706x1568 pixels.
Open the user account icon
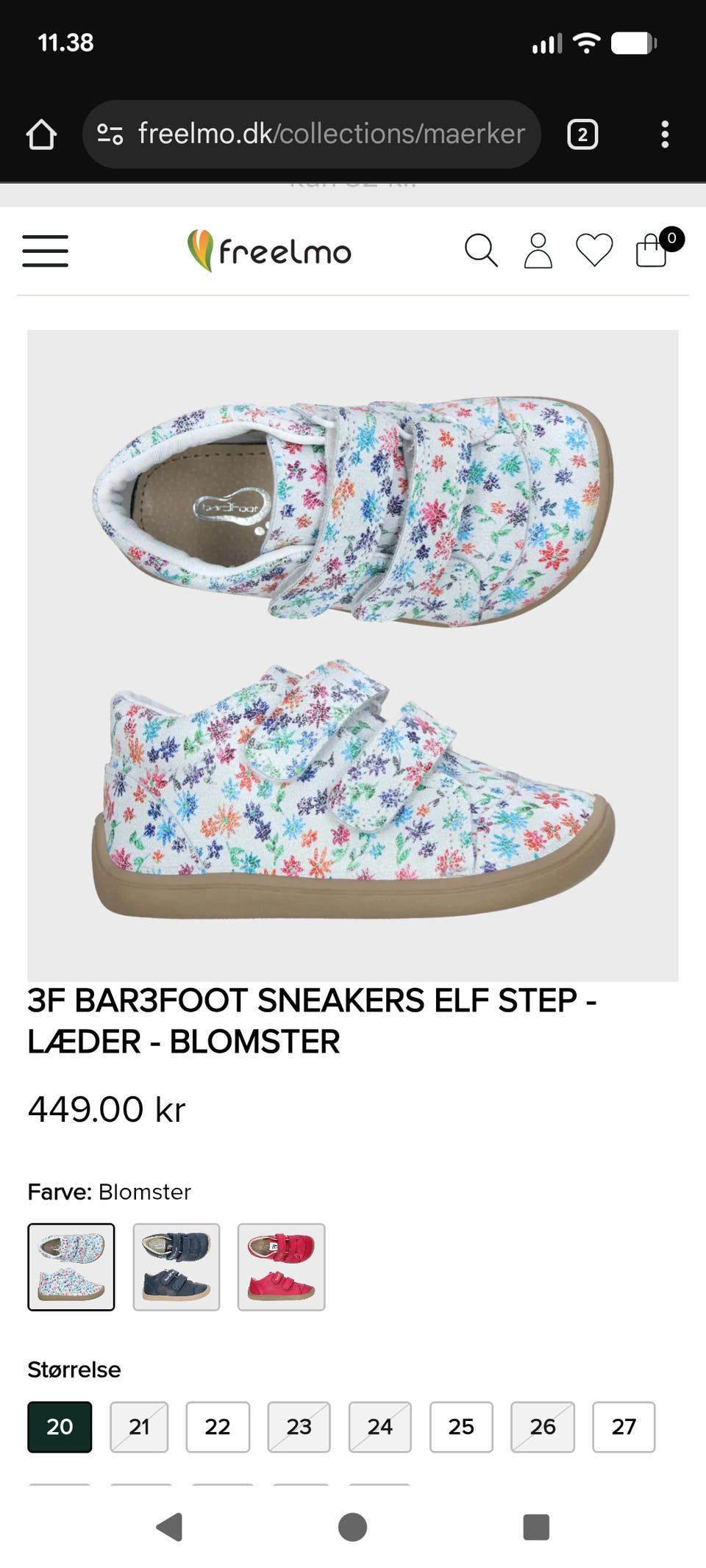(538, 251)
